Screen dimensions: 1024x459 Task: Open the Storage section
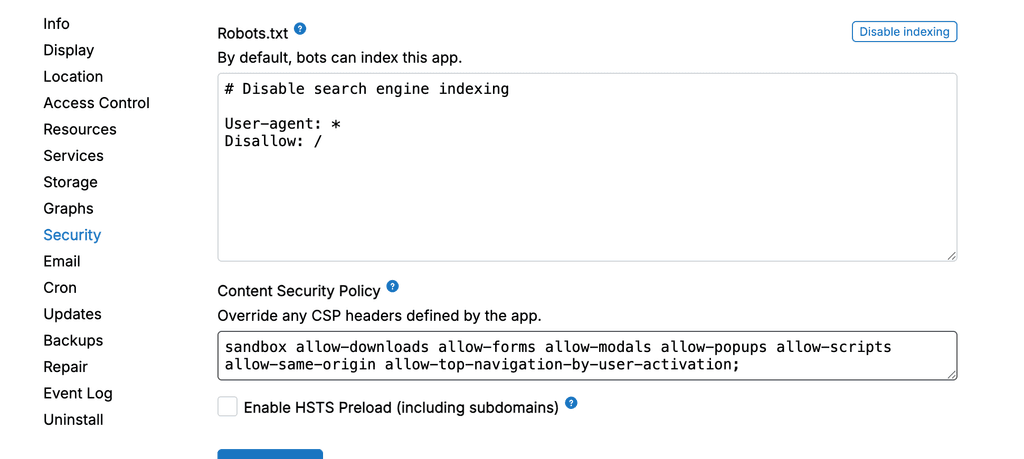pyautogui.click(x=70, y=182)
